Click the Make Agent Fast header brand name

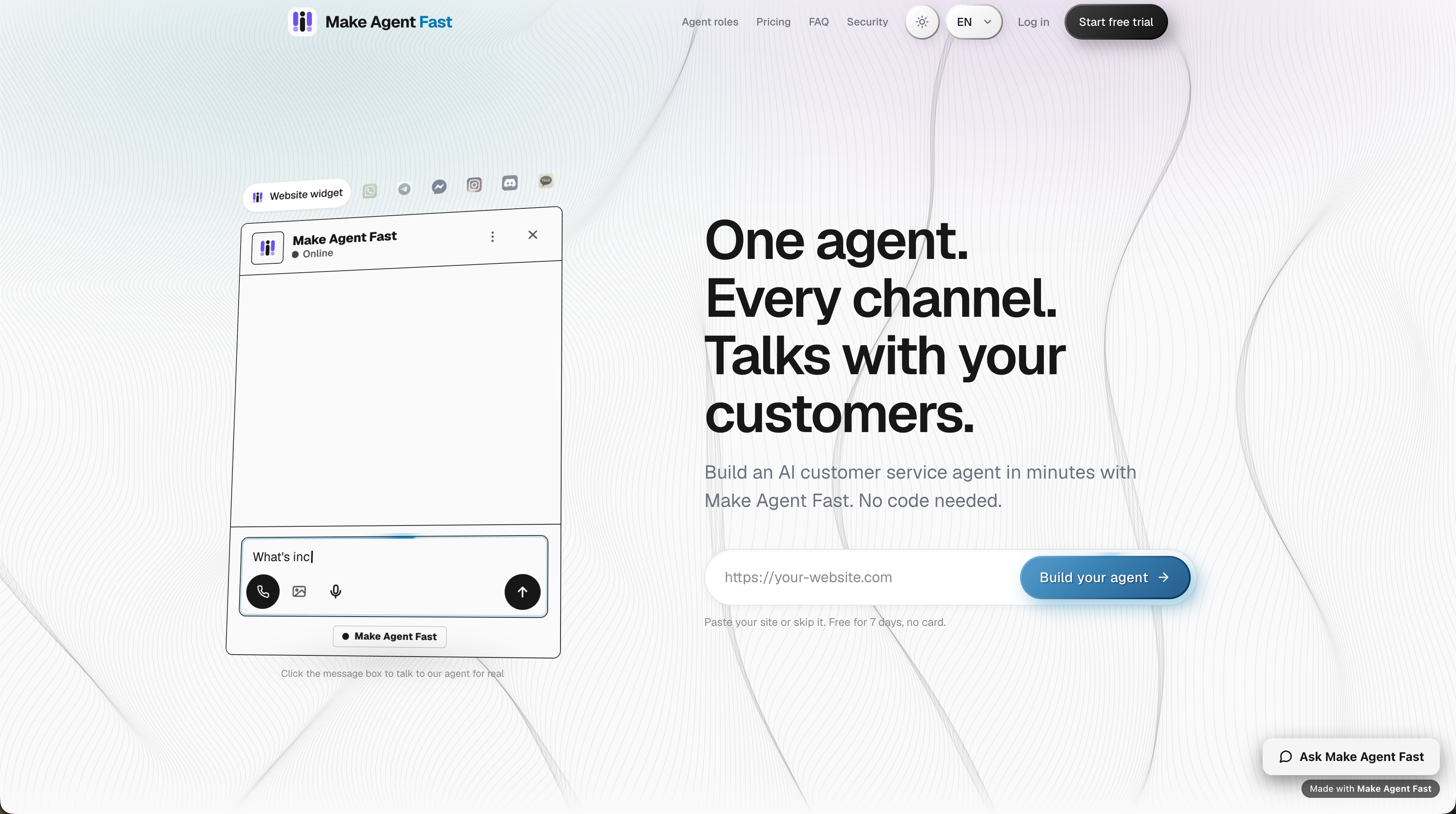tap(388, 22)
